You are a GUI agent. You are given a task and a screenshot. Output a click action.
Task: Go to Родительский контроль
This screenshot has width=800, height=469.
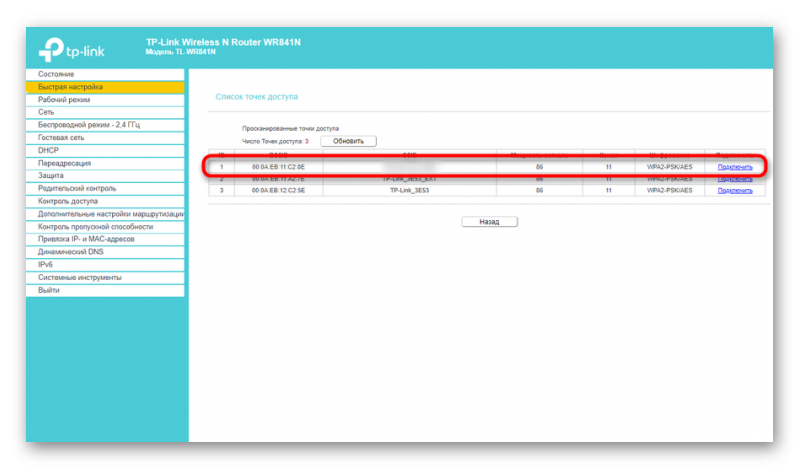click(x=105, y=188)
